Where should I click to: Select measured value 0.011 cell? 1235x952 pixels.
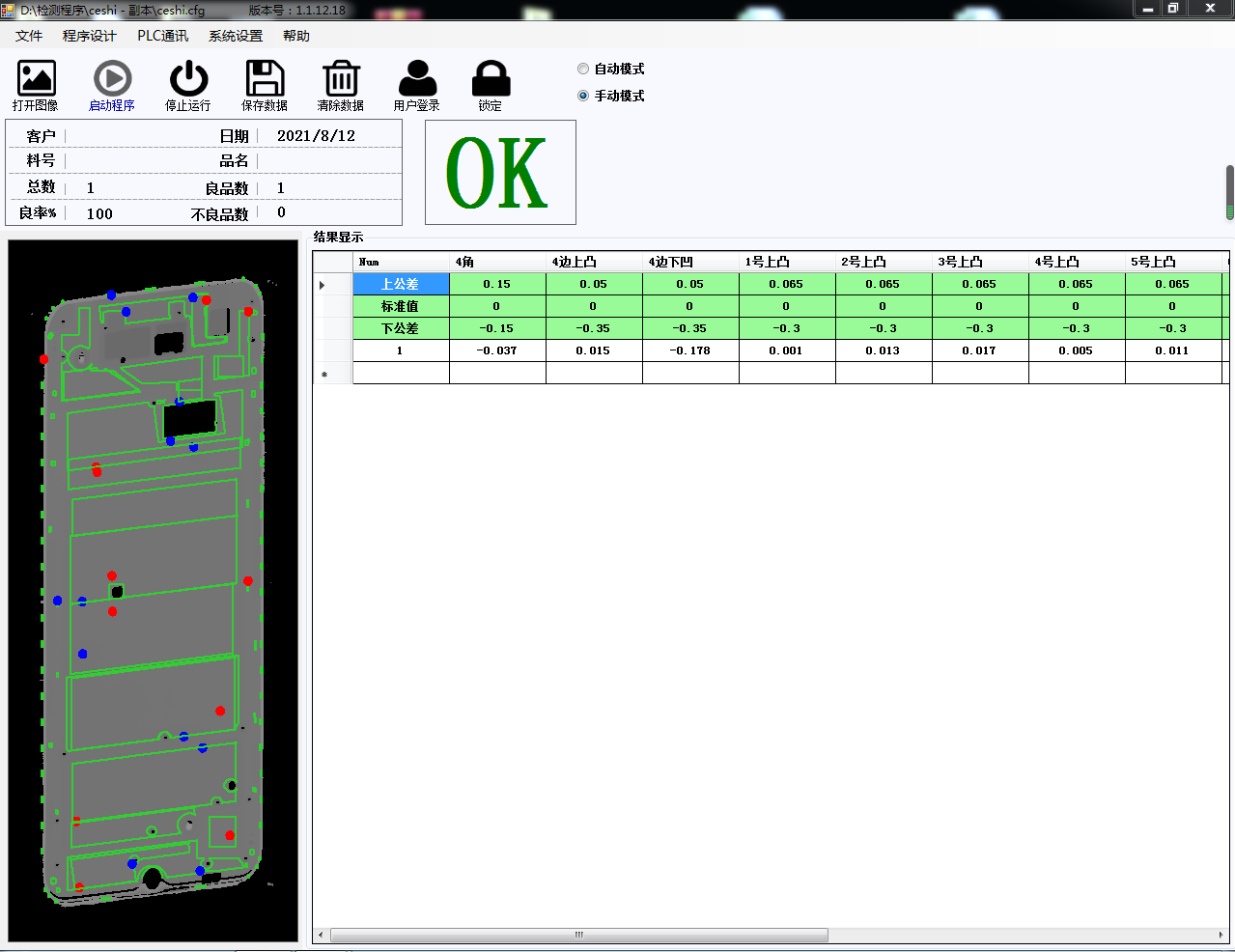click(x=1173, y=350)
